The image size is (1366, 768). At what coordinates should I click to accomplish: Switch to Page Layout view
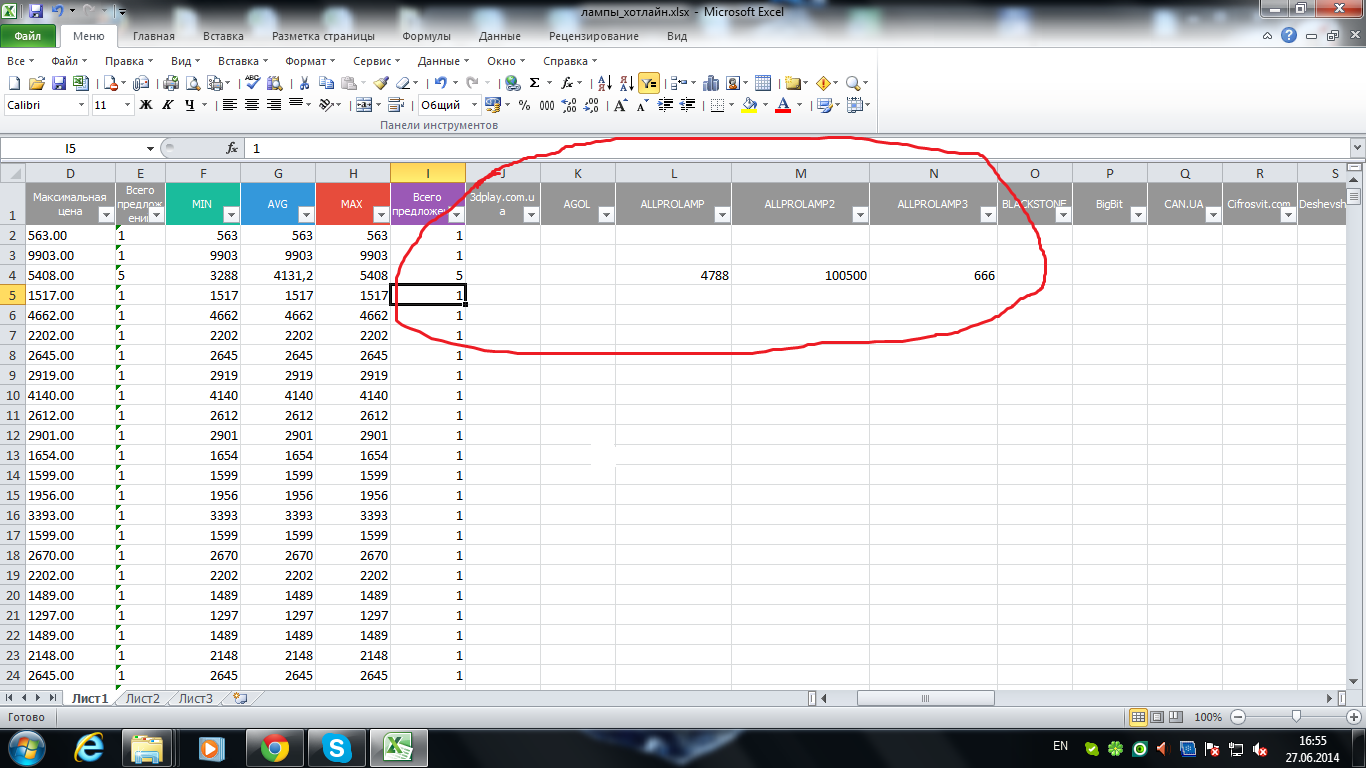click(x=1158, y=717)
